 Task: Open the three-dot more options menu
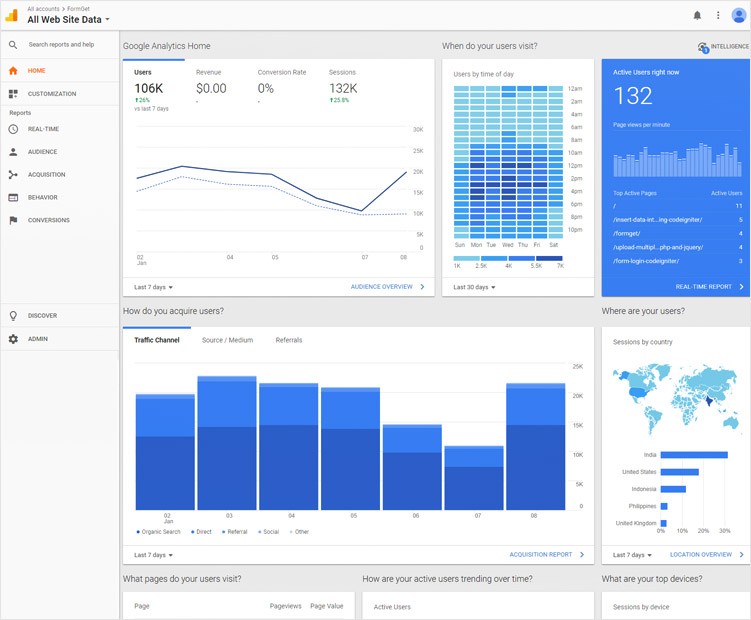(718, 15)
